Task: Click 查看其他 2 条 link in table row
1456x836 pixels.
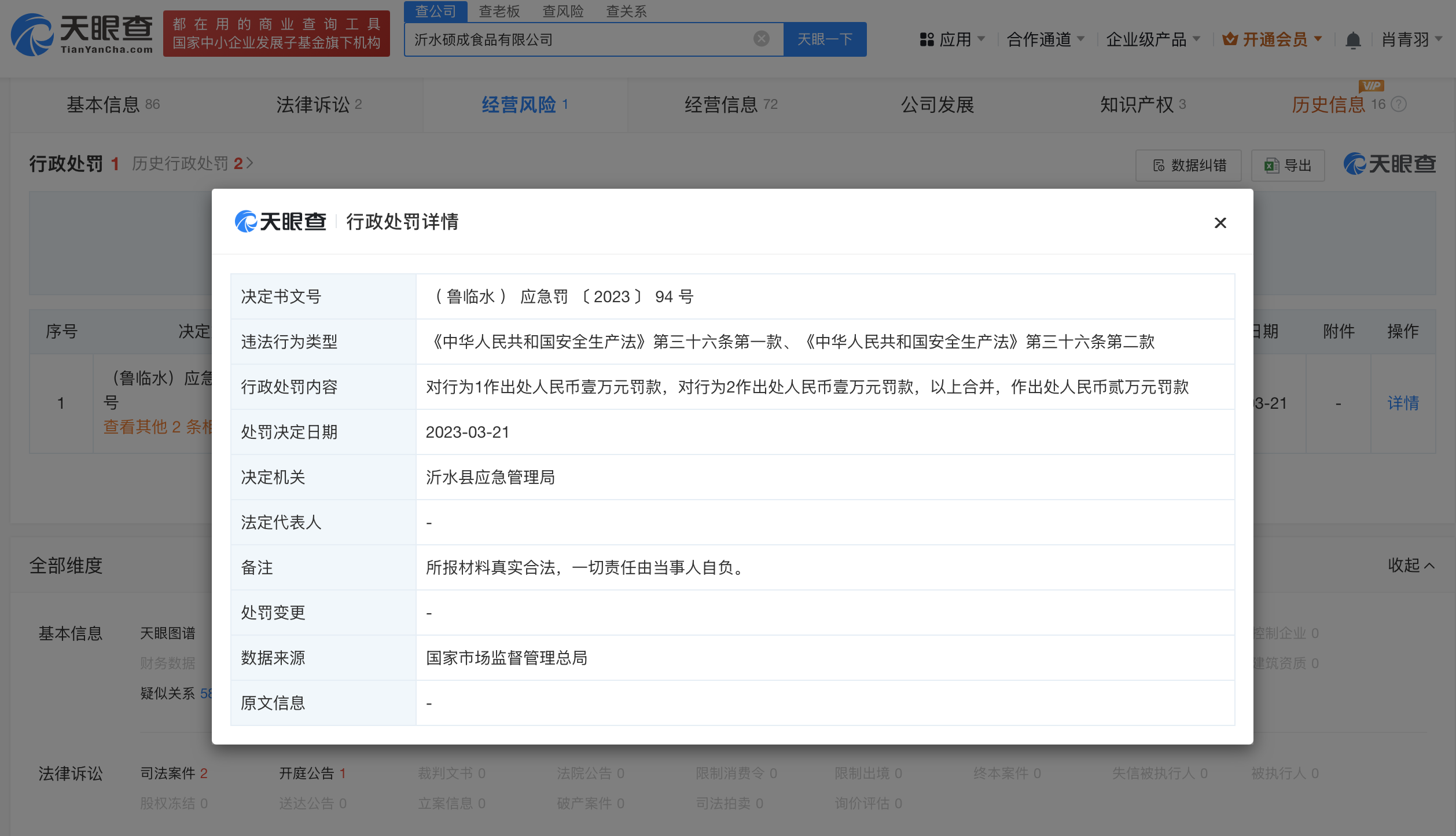Action: click(x=157, y=427)
